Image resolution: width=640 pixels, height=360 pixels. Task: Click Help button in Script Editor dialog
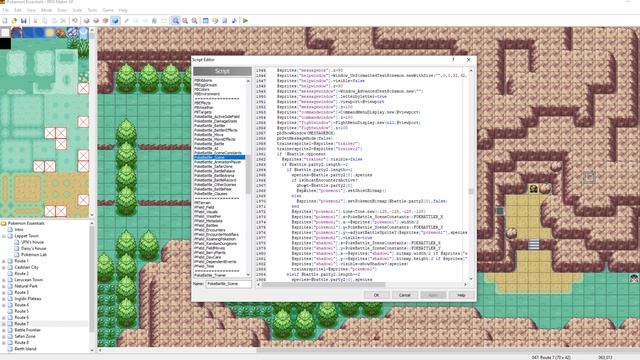(x=461, y=295)
